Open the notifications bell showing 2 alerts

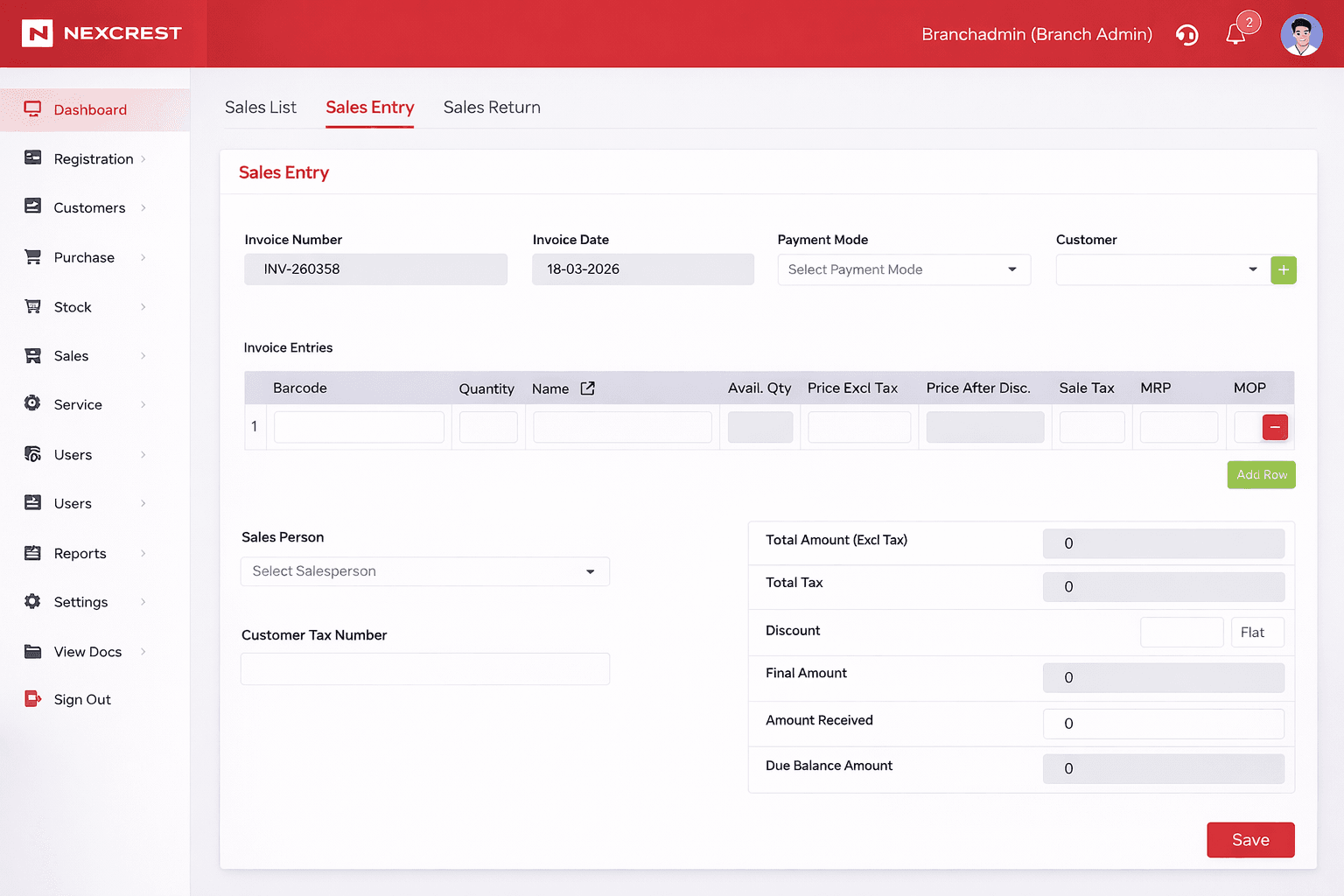coord(1235,34)
